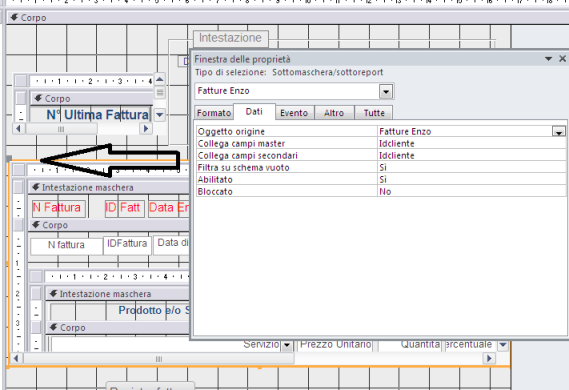569x390 pixels.
Task: Open the property sheet options arrow menu
Action: coord(548,59)
